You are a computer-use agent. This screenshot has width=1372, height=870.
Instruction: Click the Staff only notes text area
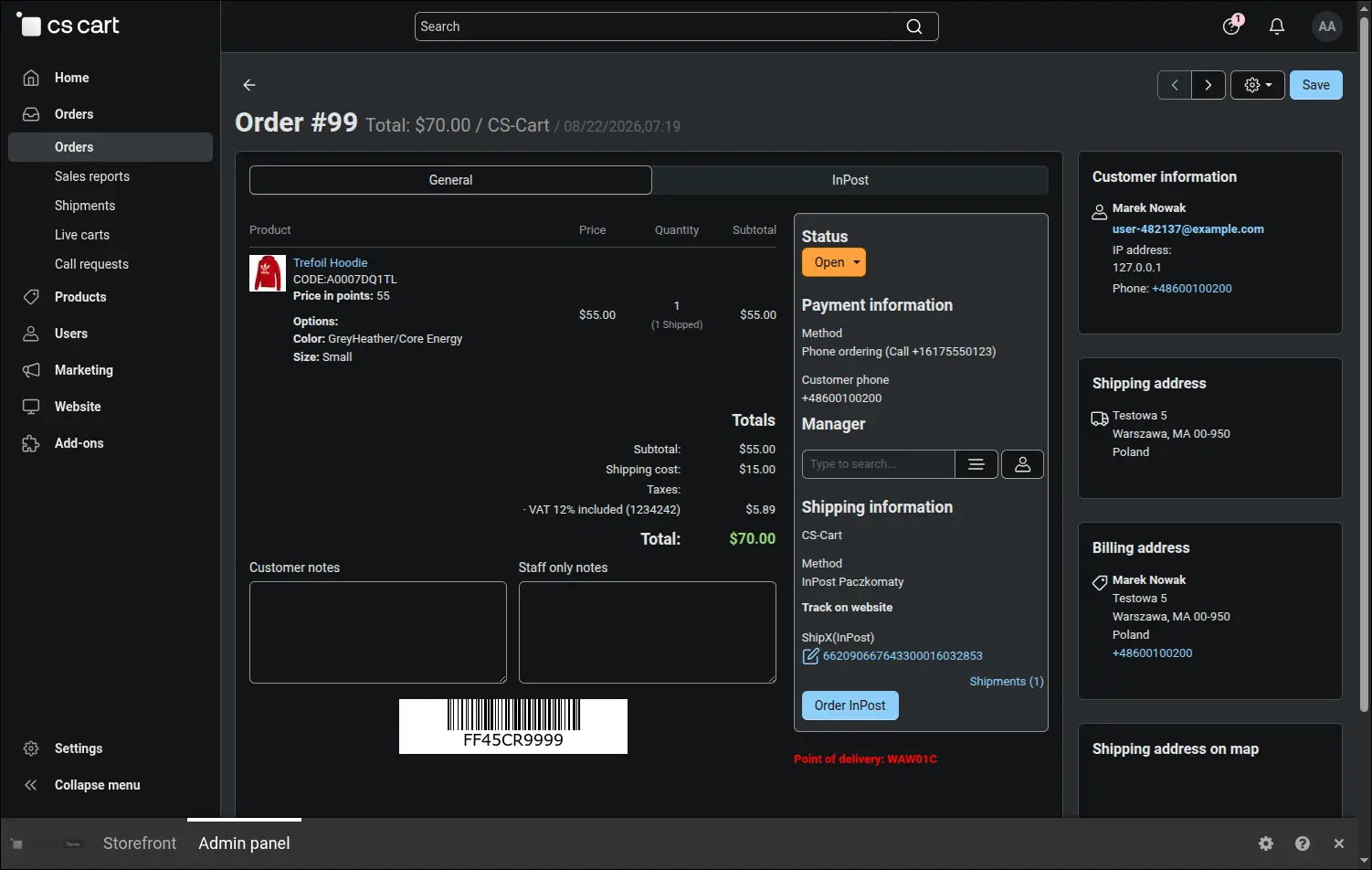(648, 632)
